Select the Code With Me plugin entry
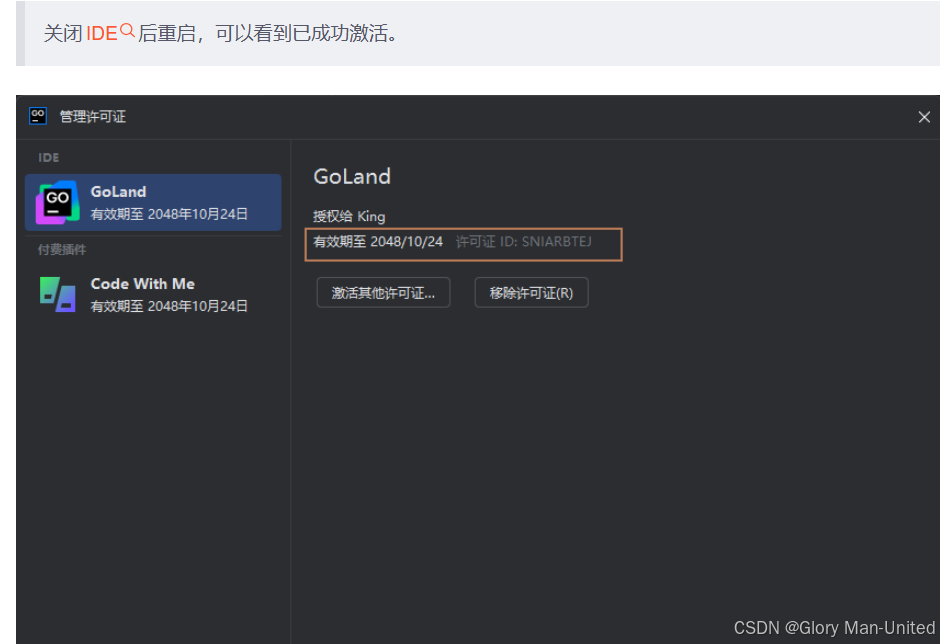This screenshot has width=940, height=644. click(x=153, y=294)
